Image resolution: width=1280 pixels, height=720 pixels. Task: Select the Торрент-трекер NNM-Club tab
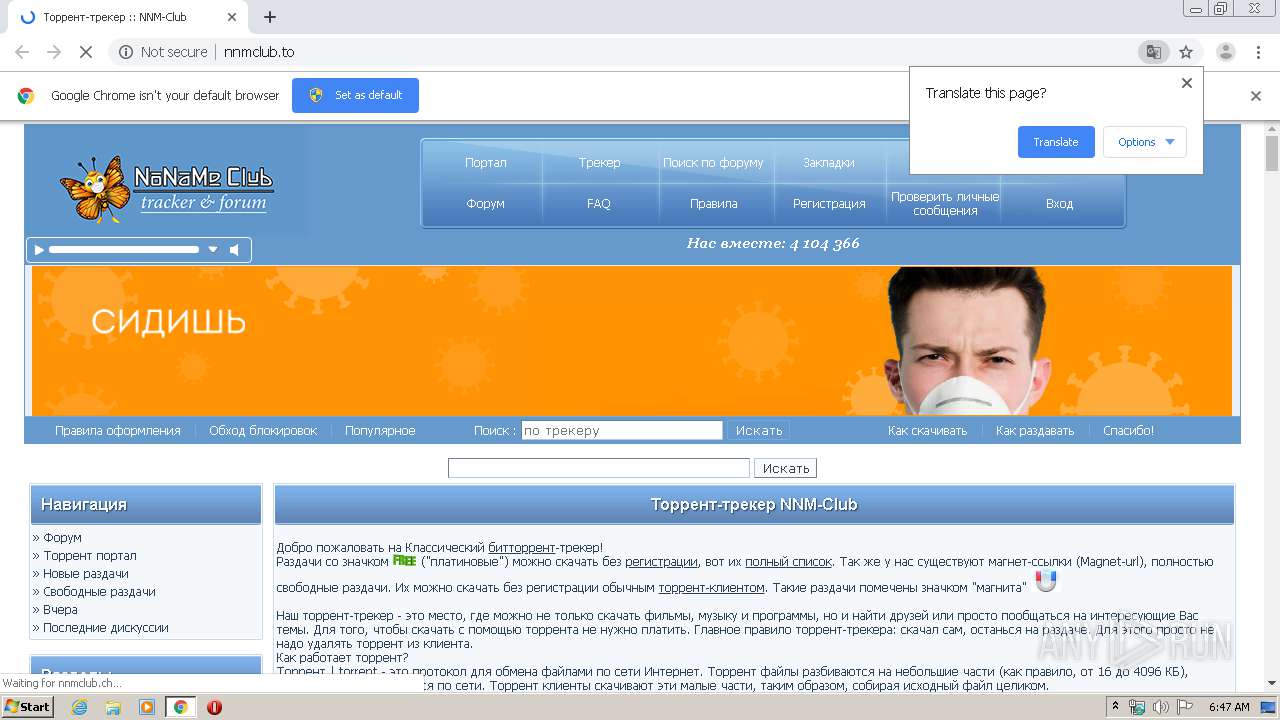tap(127, 17)
